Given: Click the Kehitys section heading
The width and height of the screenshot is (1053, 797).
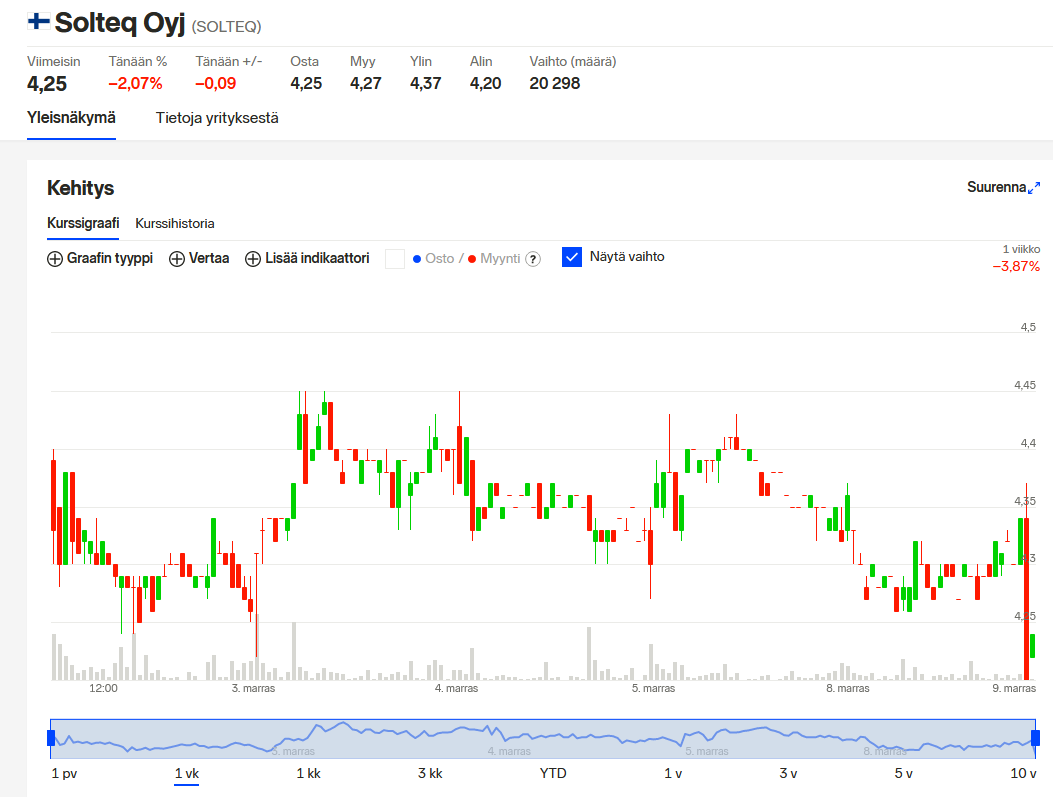Looking at the screenshot, I should pyautogui.click(x=81, y=188).
